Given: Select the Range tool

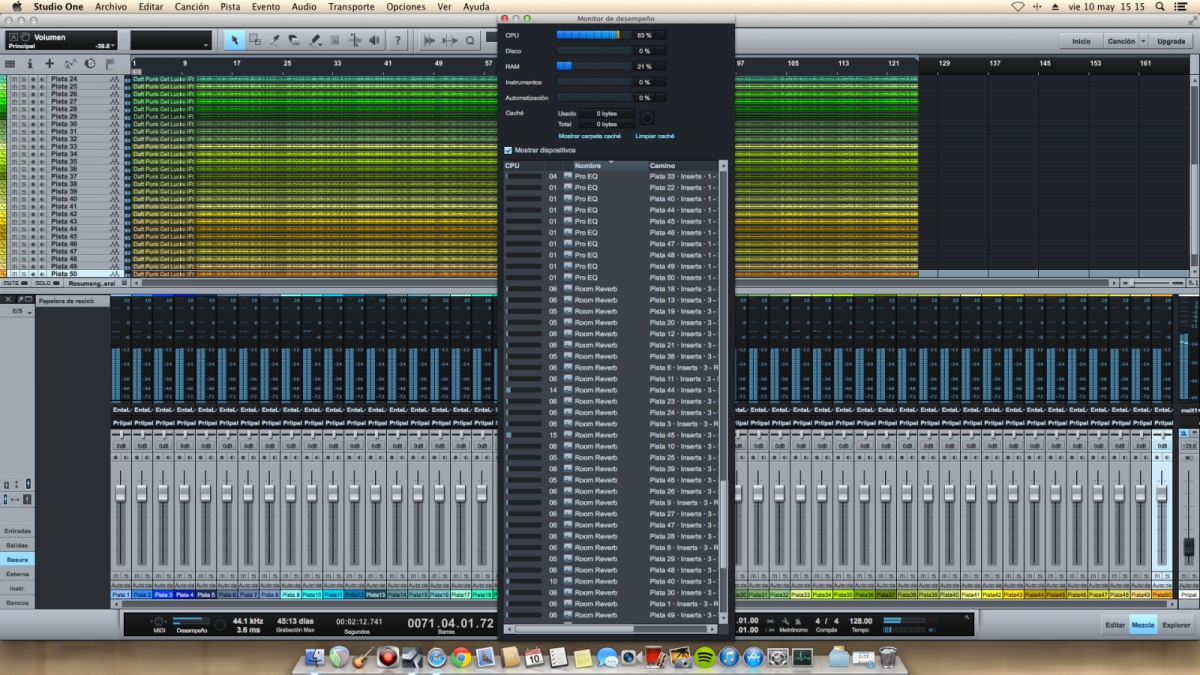Looking at the screenshot, I should click(254, 40).
